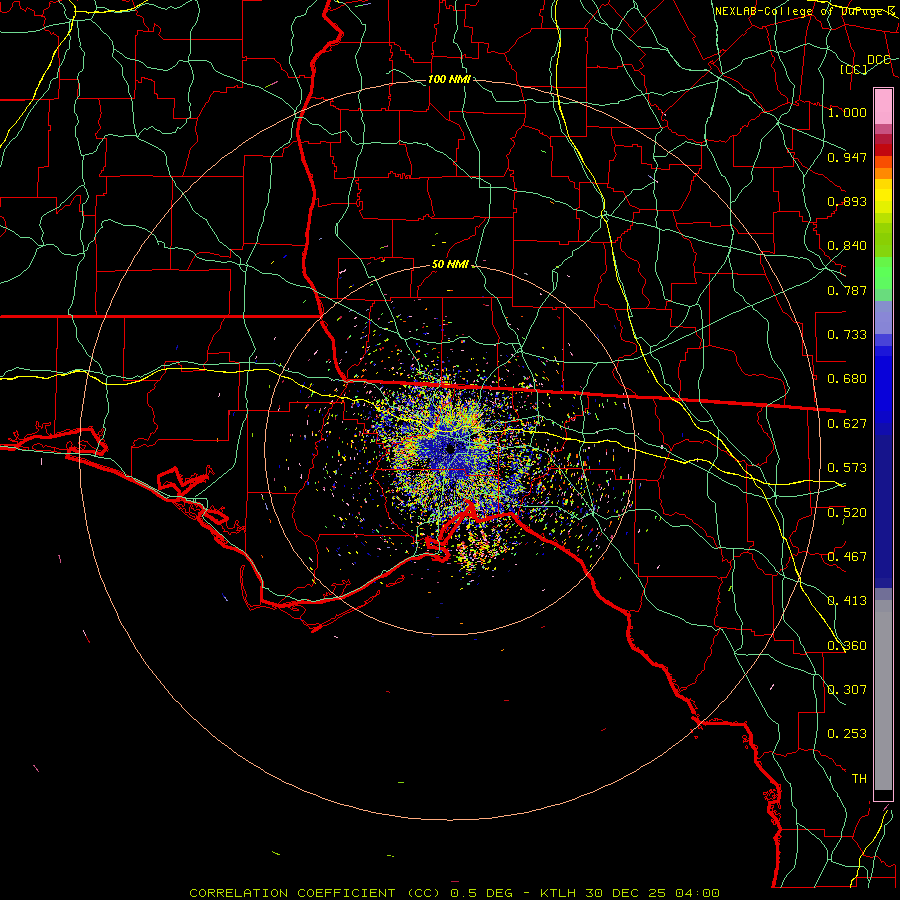The image size is (900, 900).
Task: Click the 0.413 color scale value
Action: [x=847, y=601]
